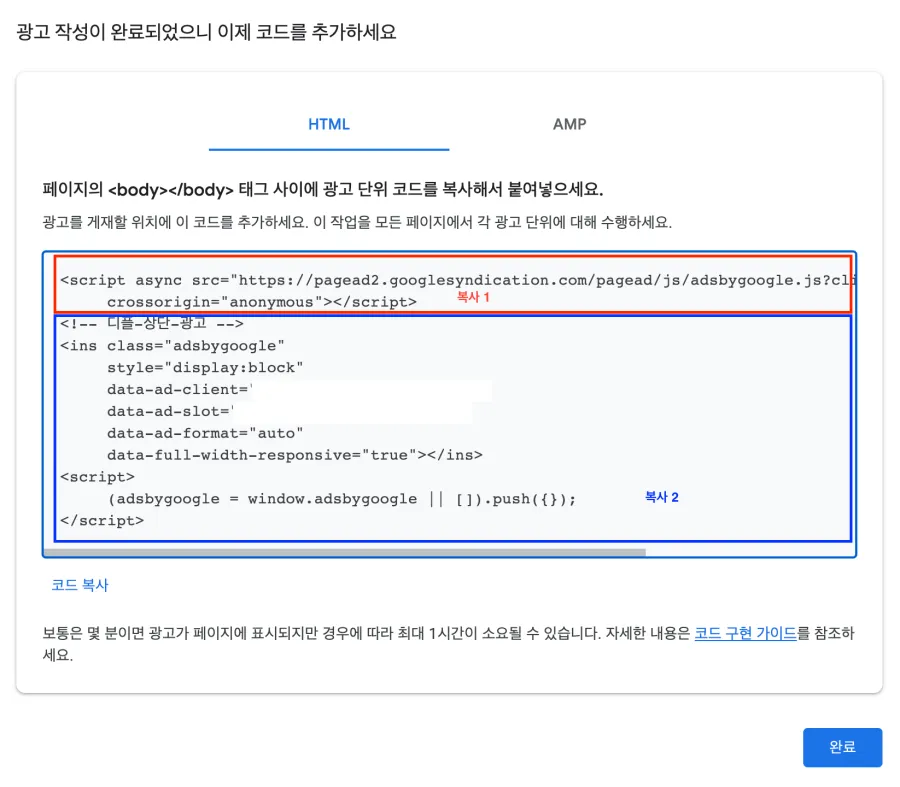Click the script async src code line
The width and height of the screenshot is (900, 787).
coord(457,280)
